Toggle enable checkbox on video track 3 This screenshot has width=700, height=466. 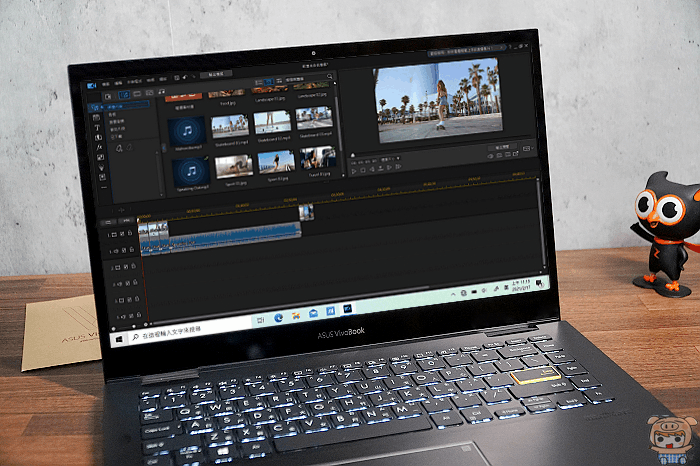[129, 300]
